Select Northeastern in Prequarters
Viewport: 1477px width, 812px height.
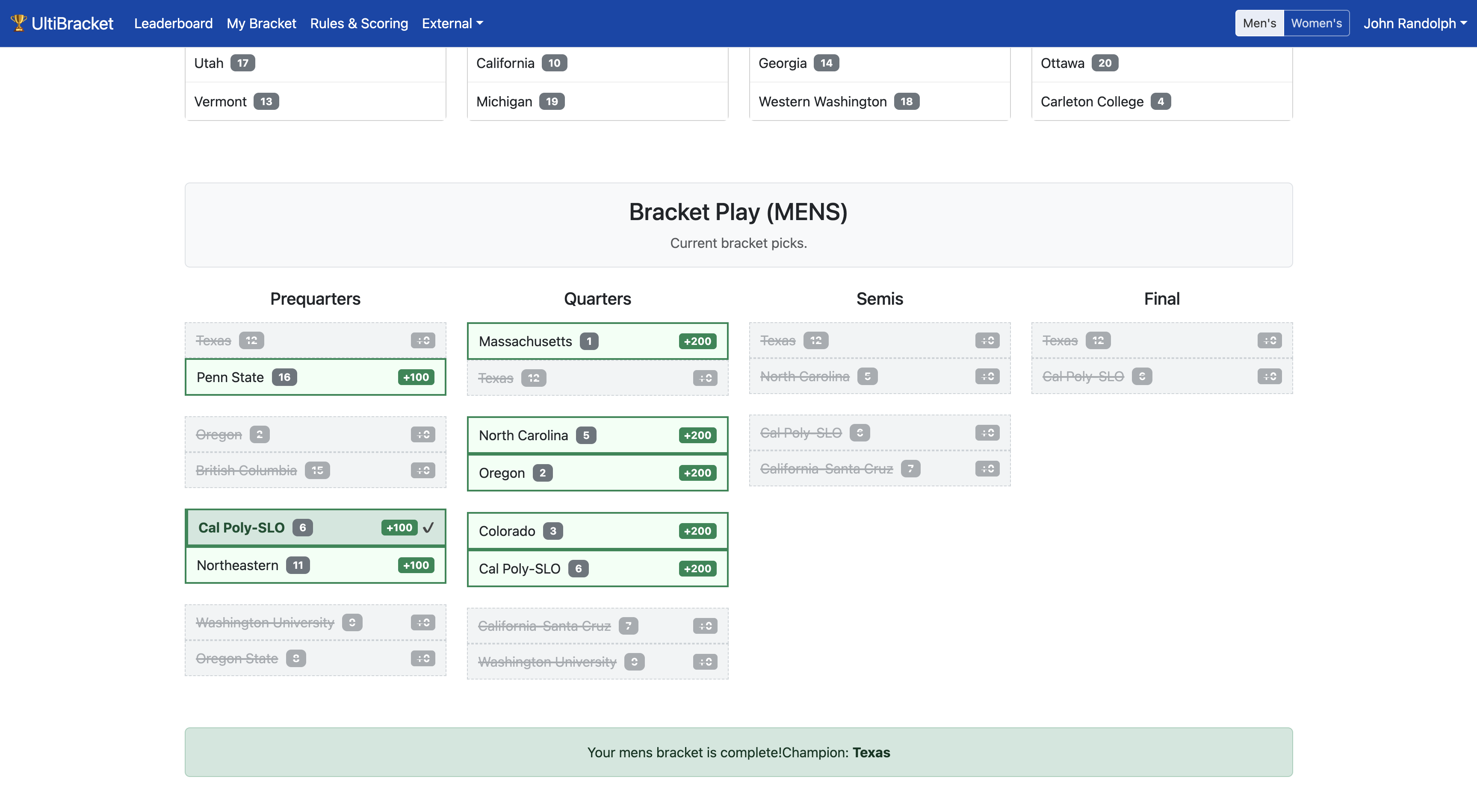pos(315,565)
